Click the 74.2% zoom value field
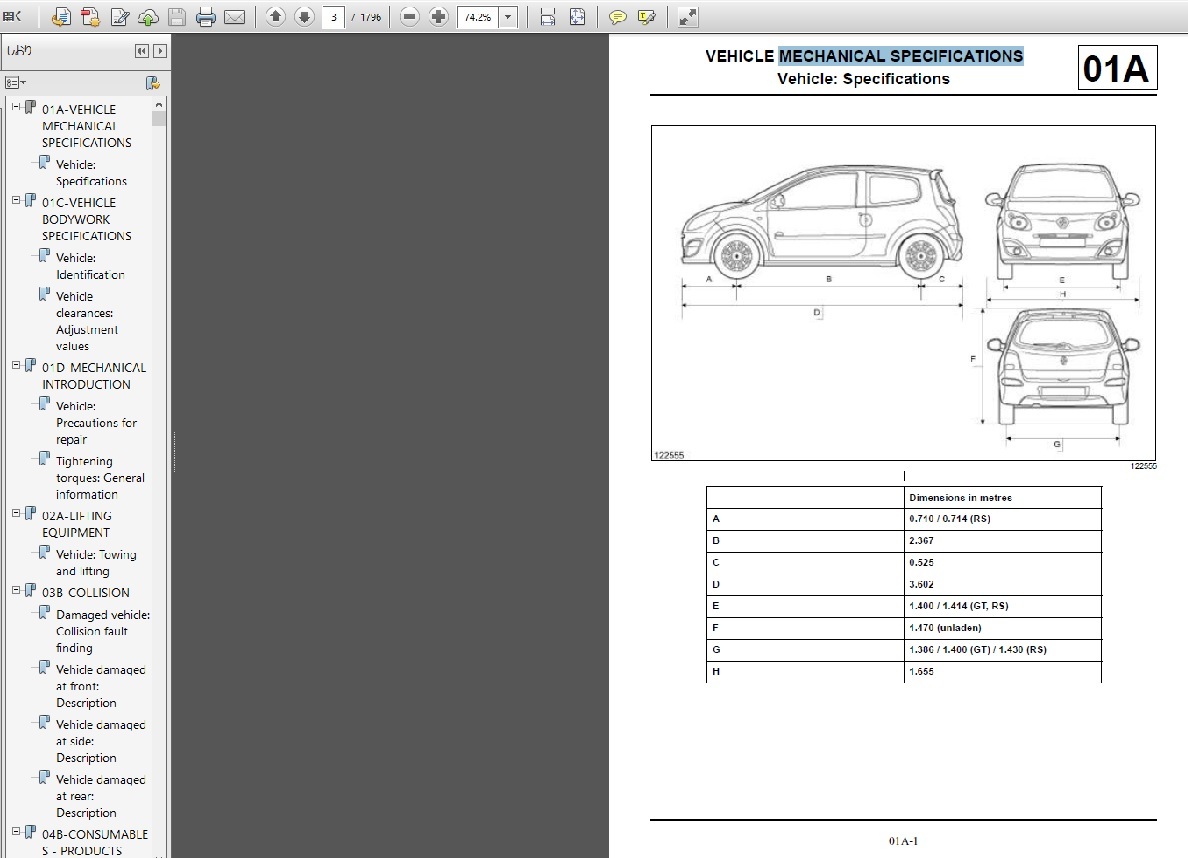The width and height of the screenshot is (1188, 858). pyautogui.click(x=478, y=17)
